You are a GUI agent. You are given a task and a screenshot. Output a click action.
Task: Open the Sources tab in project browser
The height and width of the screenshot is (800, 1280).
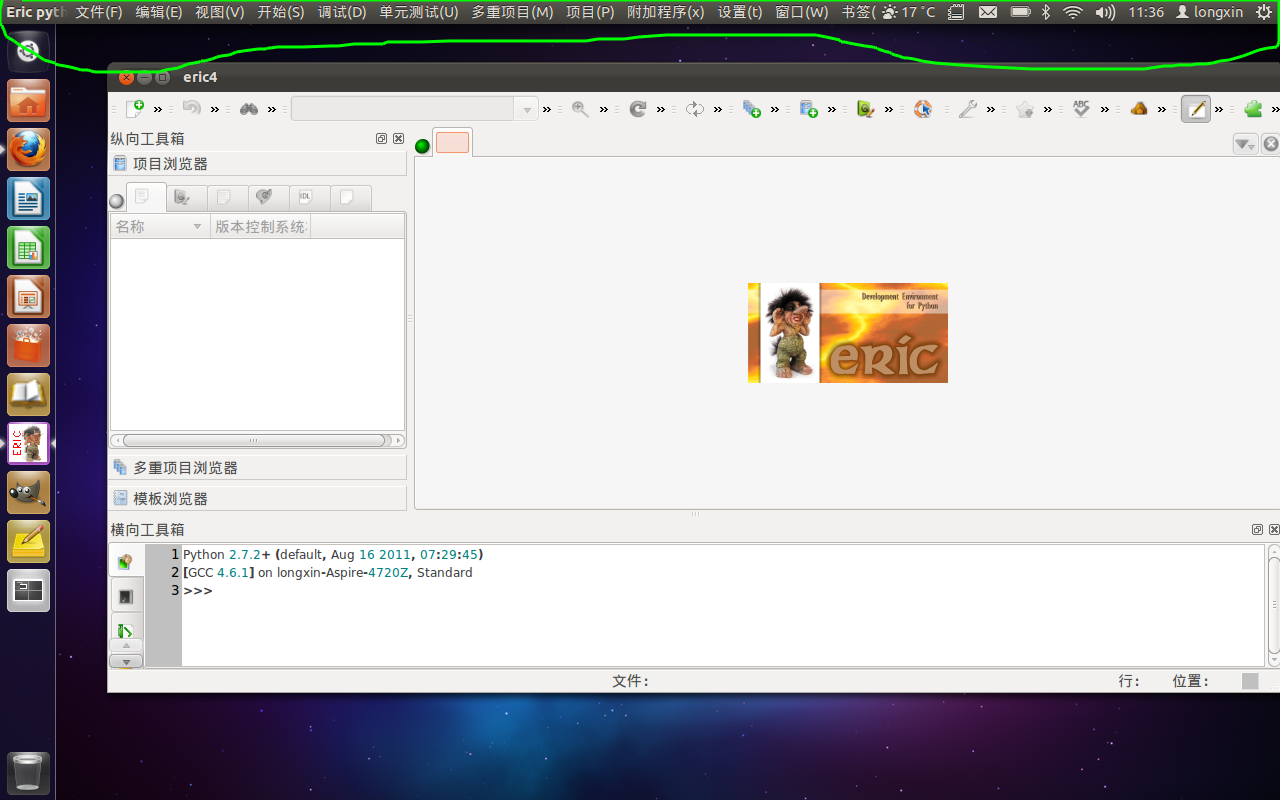tap(145, 197)
